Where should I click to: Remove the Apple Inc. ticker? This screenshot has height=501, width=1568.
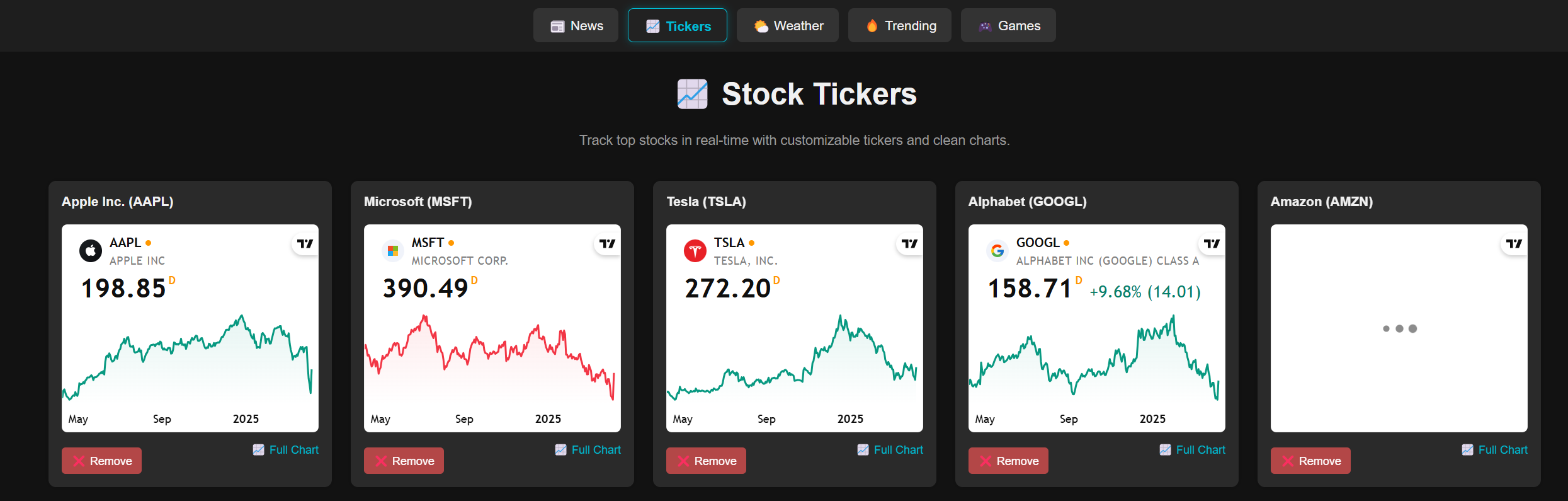tap(102, 461)
